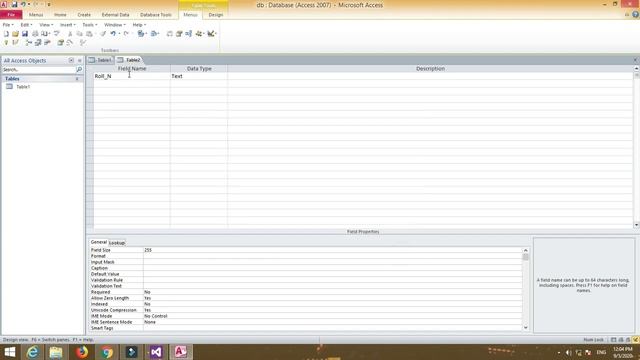Click the Paste toolbar icon

[x=89, y=34]
